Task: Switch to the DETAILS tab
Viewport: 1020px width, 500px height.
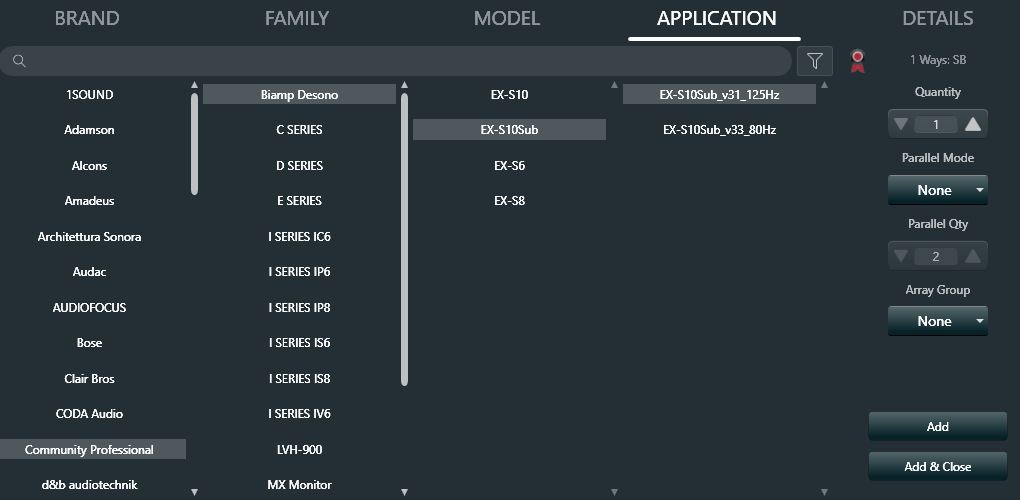Action: pyautogui.click(x=937, y=18)
